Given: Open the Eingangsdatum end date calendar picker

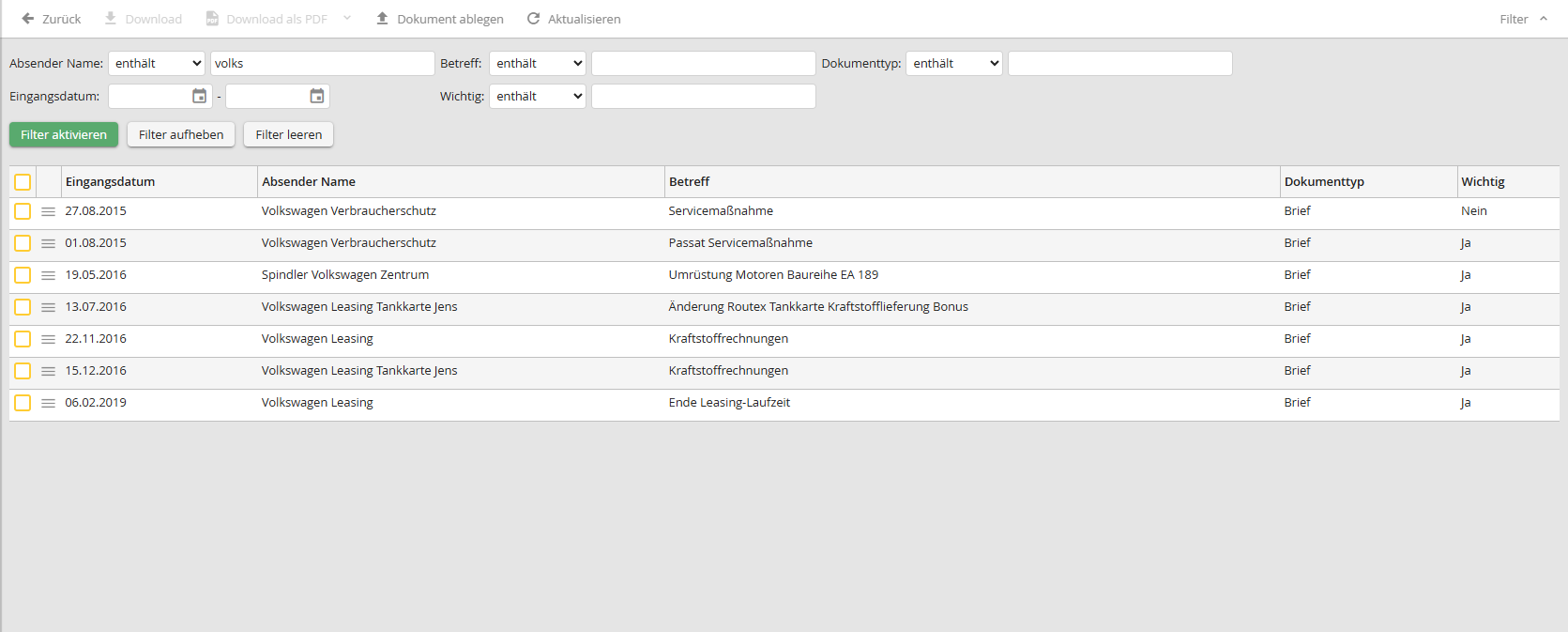Looking at the screenshot, I should 317,96.
